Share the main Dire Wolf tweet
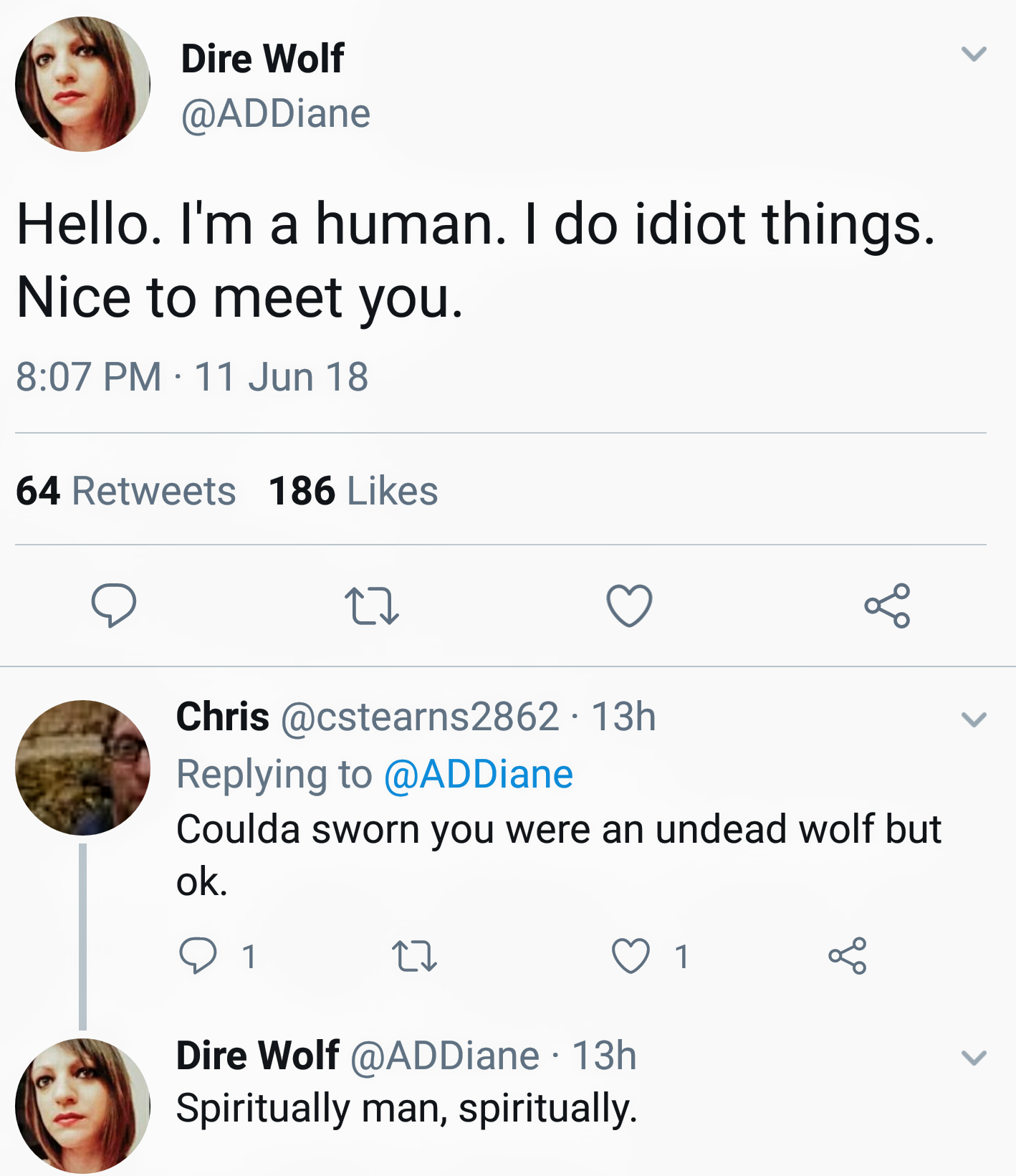Screen dimensions: 1016x1176 (887, 606)
